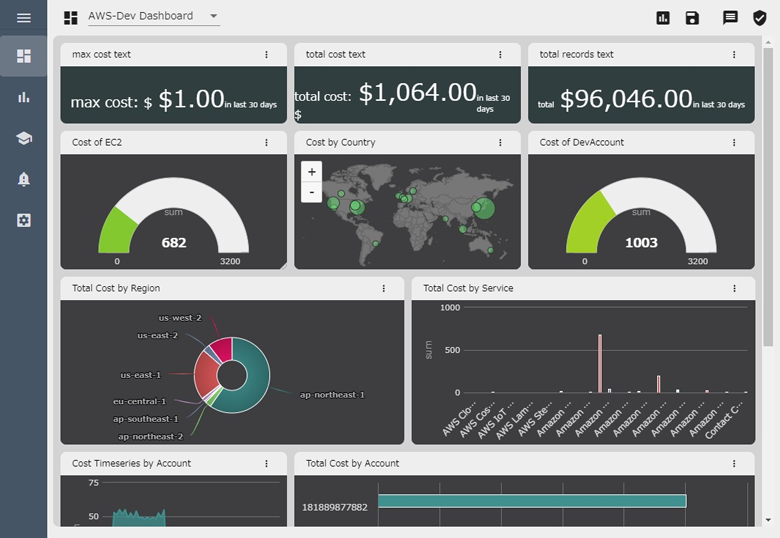The height and width of the screenshot is (538, 780).
Task: Click the $96,046.00 total records value
Action: click(626, 99)
